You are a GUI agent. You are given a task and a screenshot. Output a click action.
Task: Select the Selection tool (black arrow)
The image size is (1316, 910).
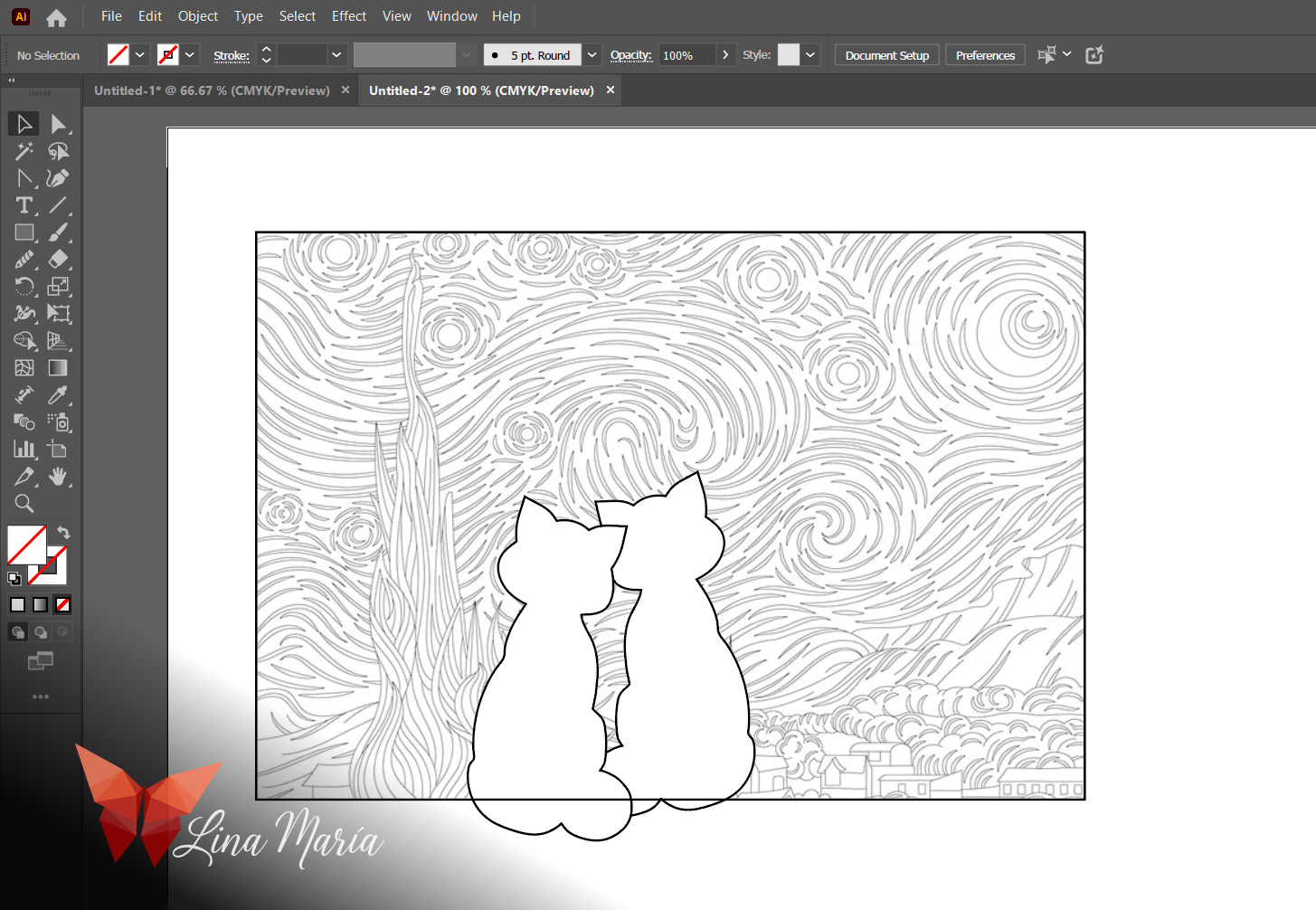click(x=24, y=124)
